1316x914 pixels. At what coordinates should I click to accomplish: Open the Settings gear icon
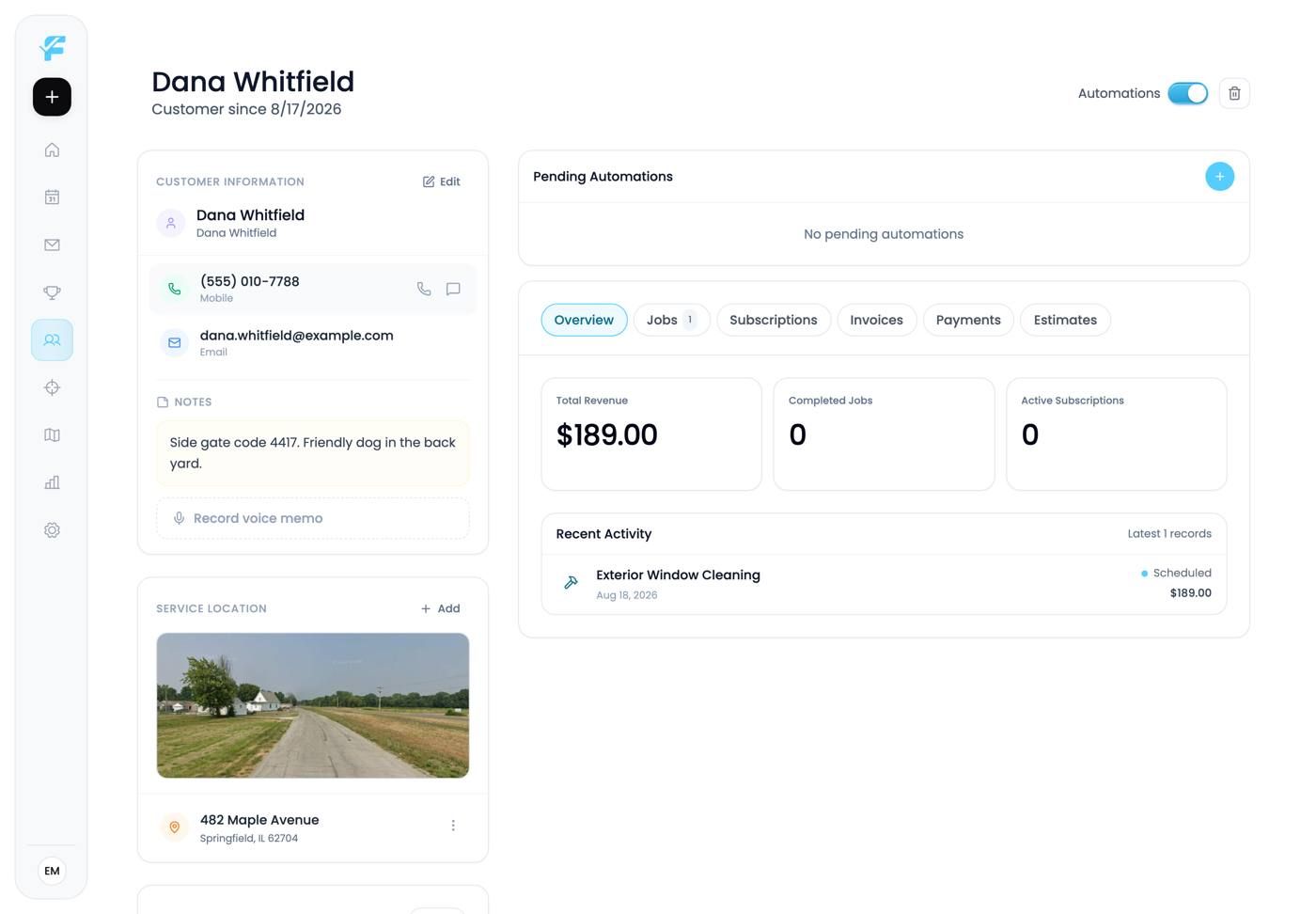[x=52, y=530]
